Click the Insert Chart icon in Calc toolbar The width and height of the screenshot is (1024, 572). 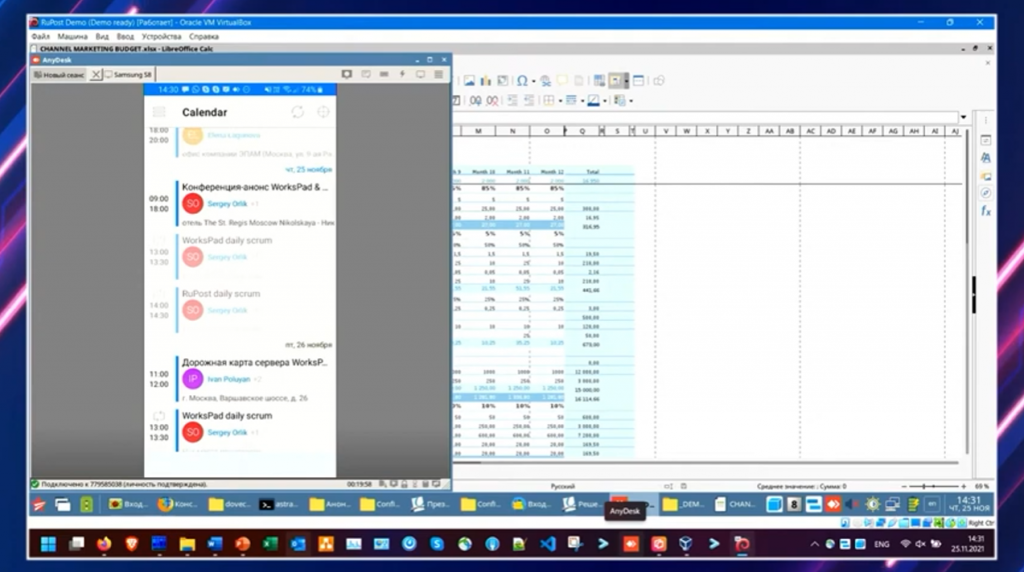click(486, 81)
